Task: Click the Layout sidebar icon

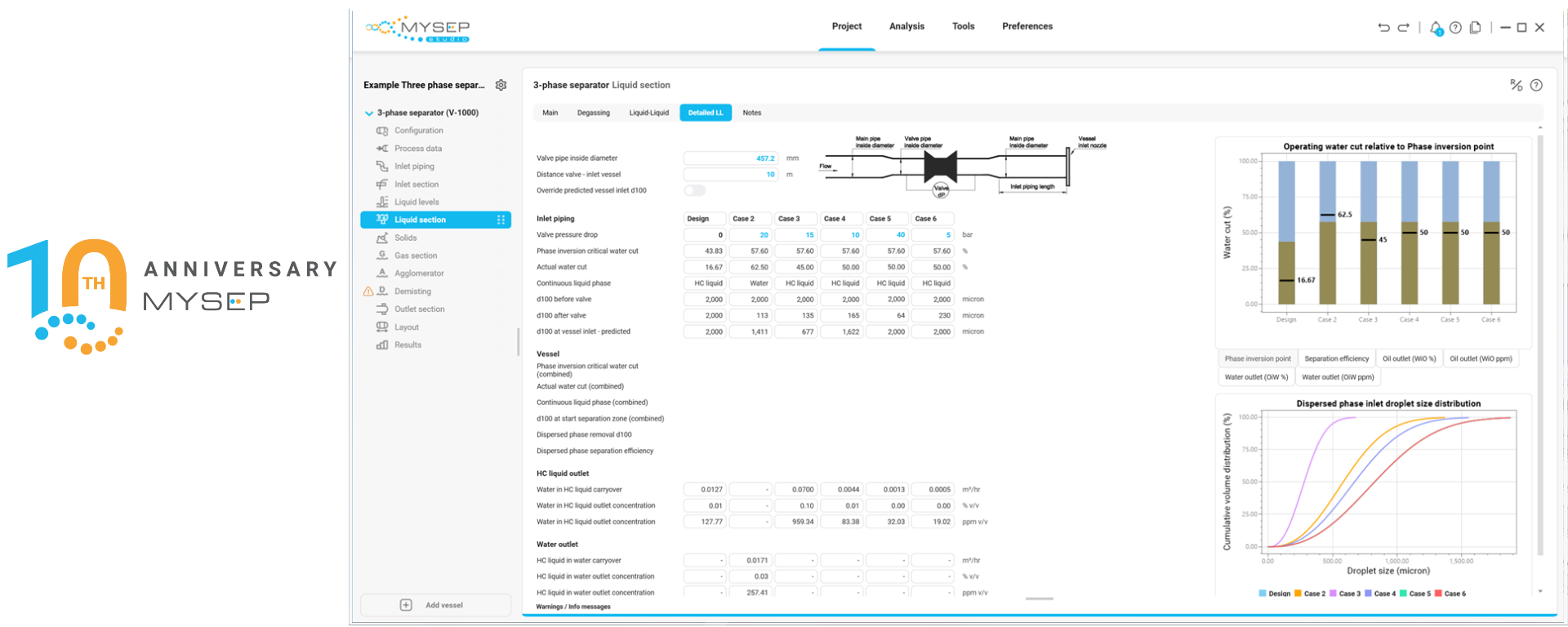Action: [381, 327]
